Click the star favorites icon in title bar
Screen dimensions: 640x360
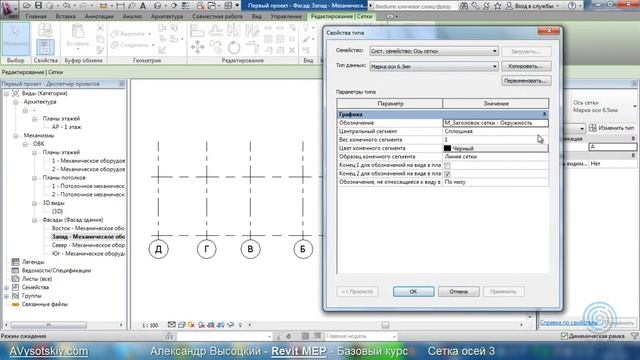(x=497, y=6)
